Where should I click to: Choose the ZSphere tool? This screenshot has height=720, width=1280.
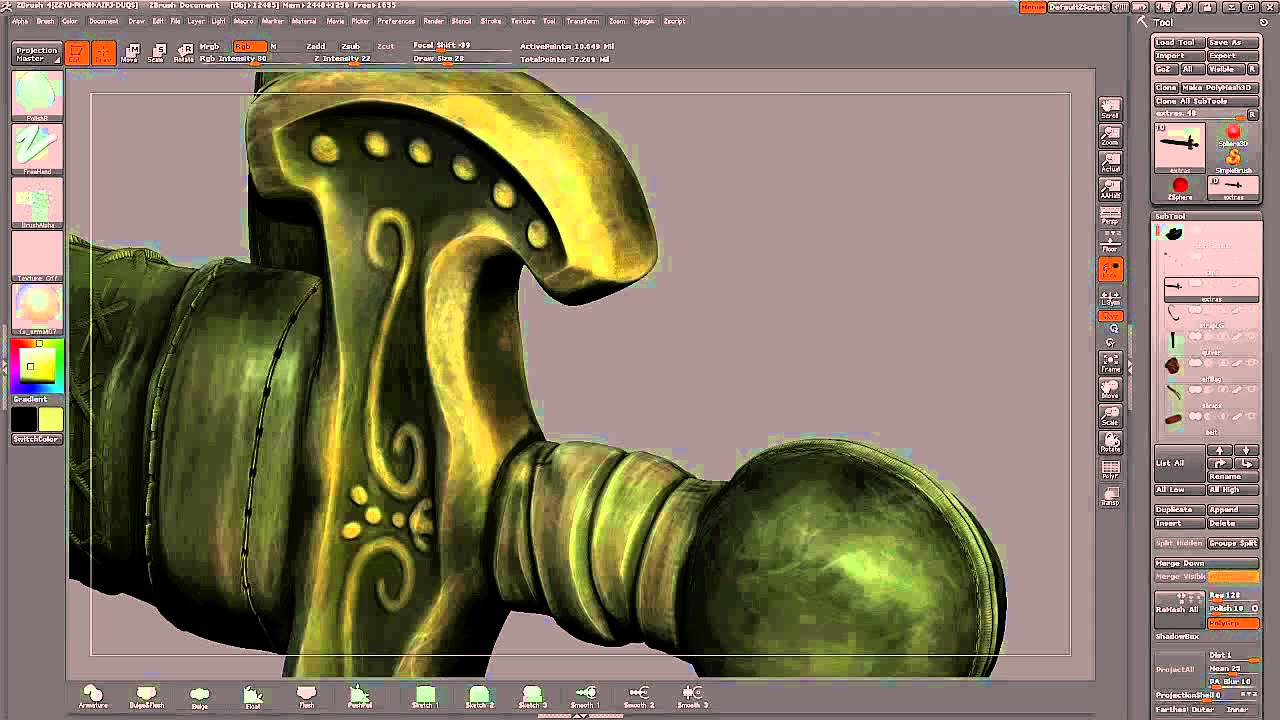pos(1180,188)
